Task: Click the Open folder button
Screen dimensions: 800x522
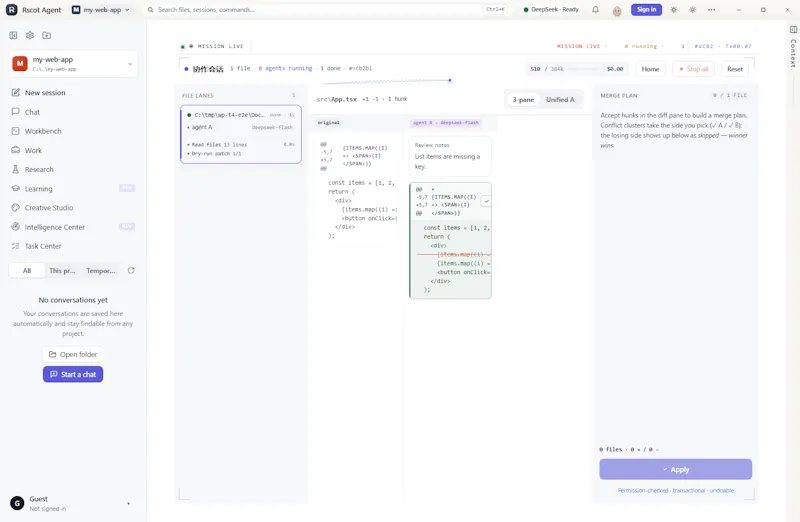Action: 73,354
